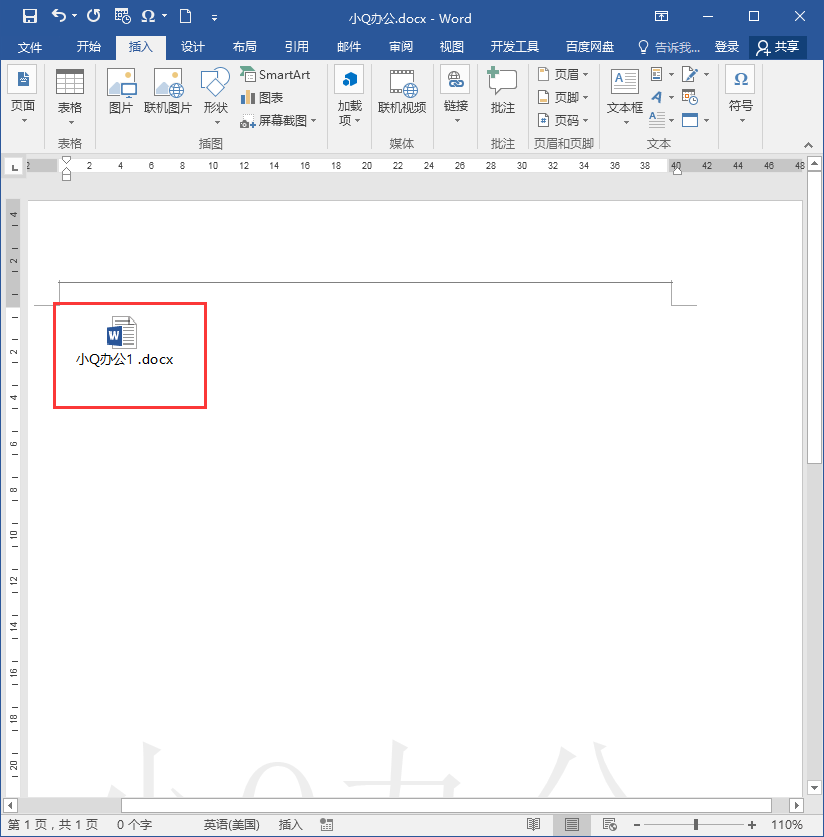Open the 加载项 add-ins menu
This screenshot has height=837, width=824.
pos(350,96)
